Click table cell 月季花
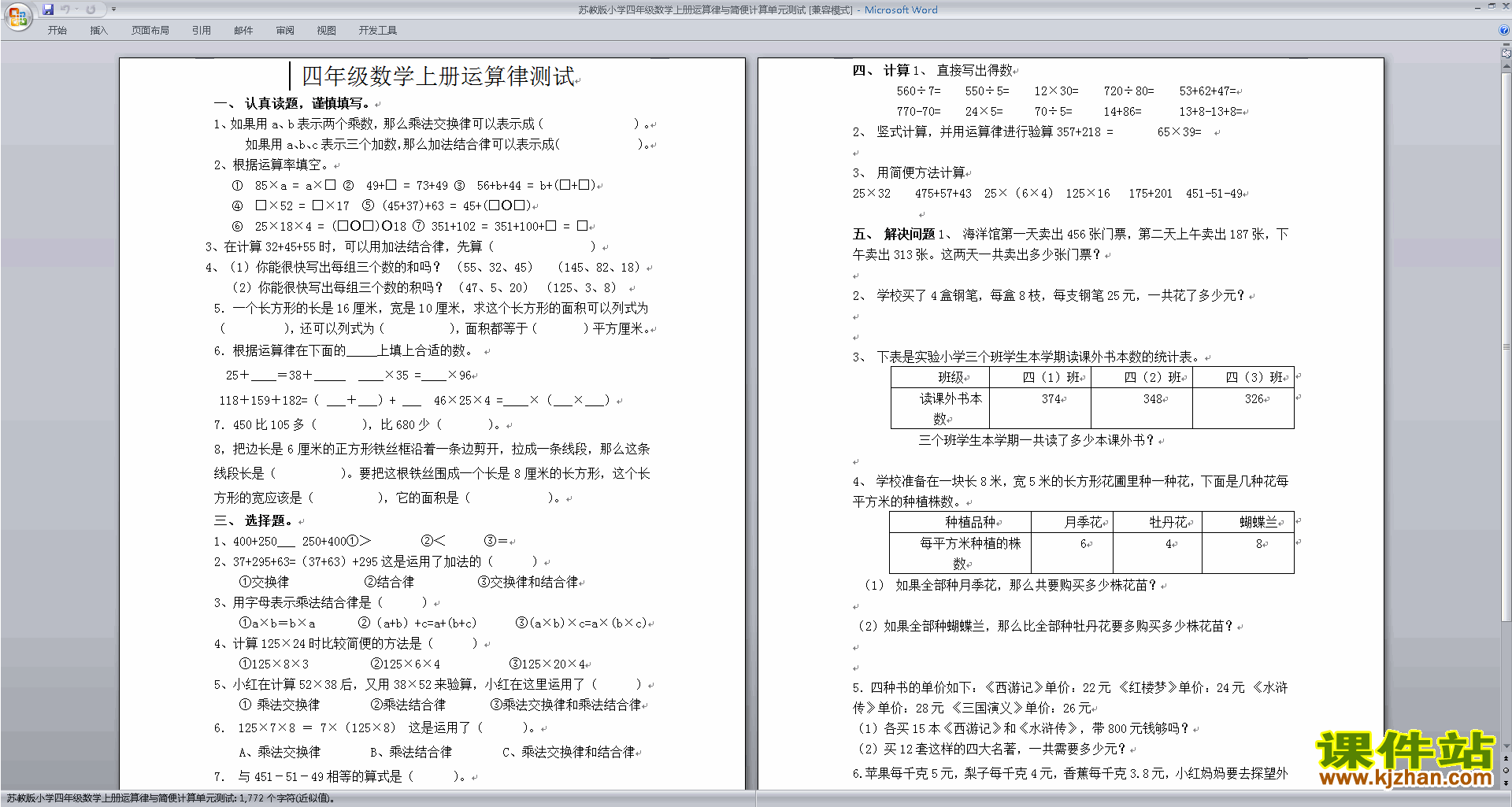 [x=1072, y=522]
